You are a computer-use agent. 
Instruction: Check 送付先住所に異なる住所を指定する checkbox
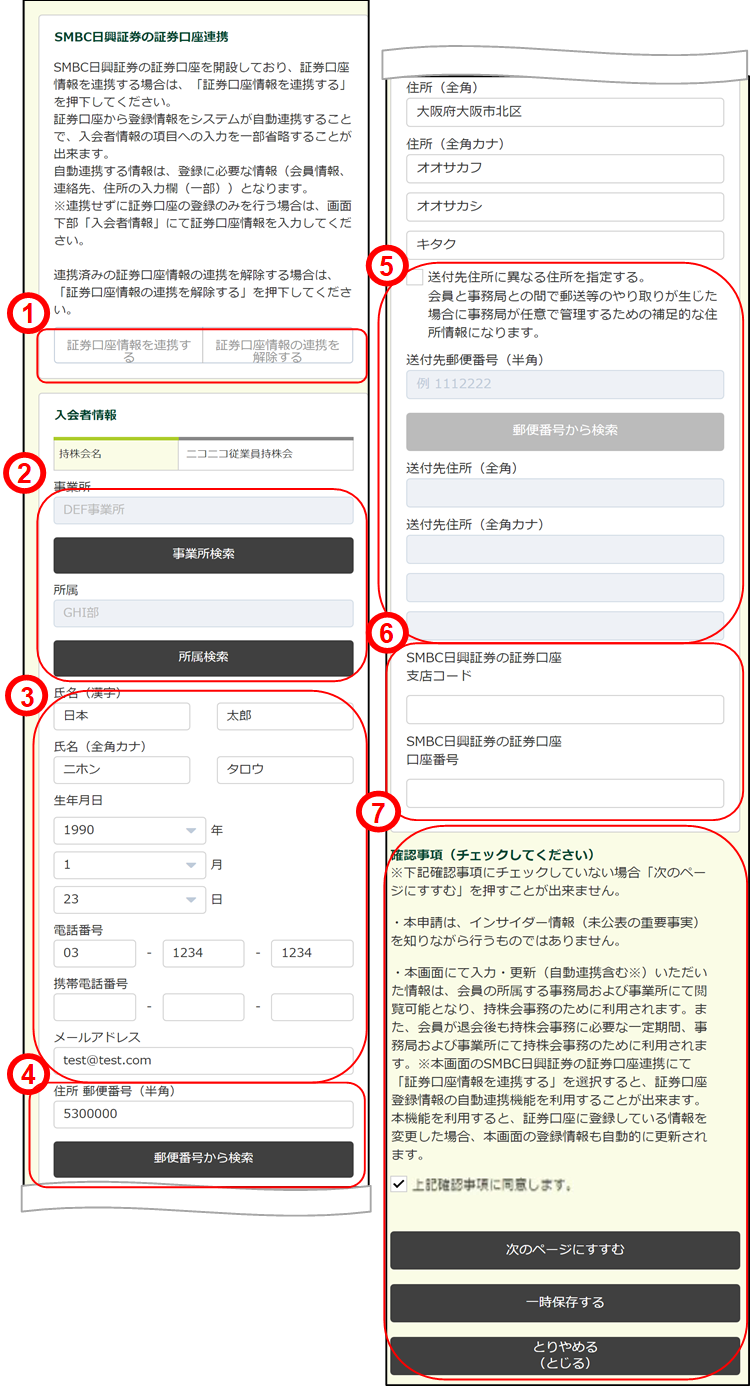tap(415, 278)
